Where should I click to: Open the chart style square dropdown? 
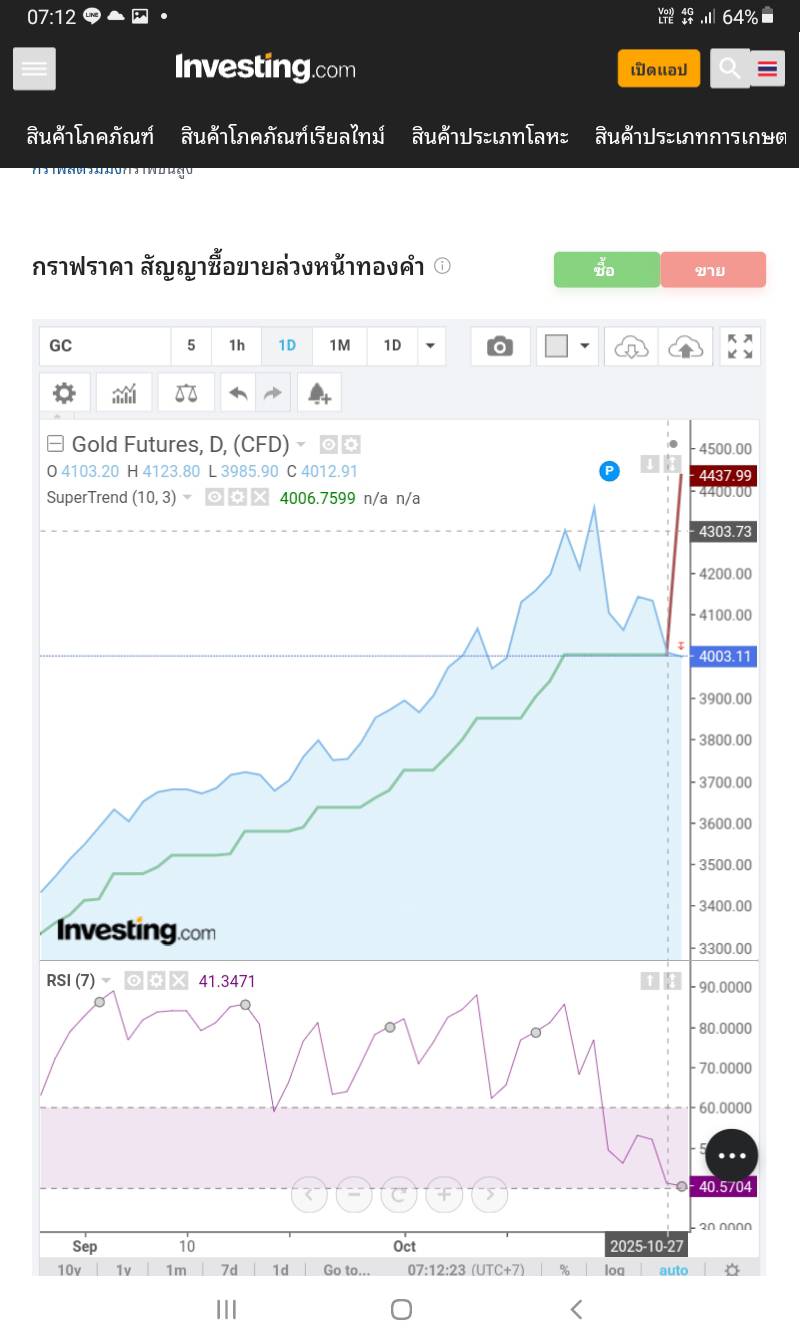tap(567, 346)
